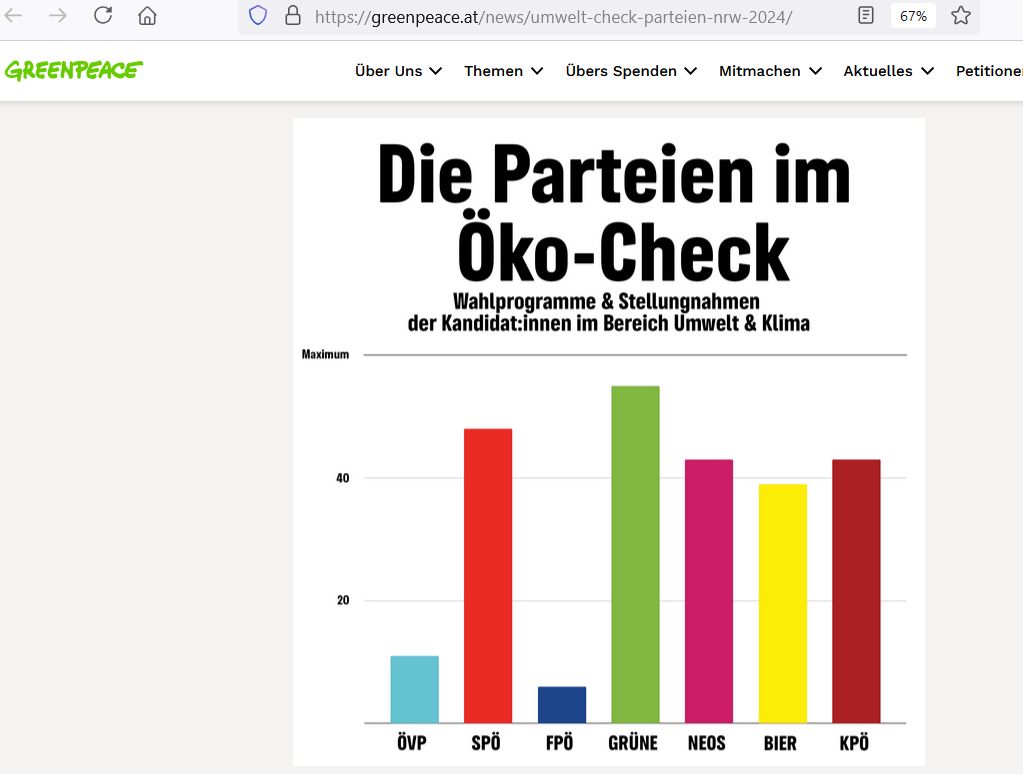Click the NEOS axis label

[707, 743]
